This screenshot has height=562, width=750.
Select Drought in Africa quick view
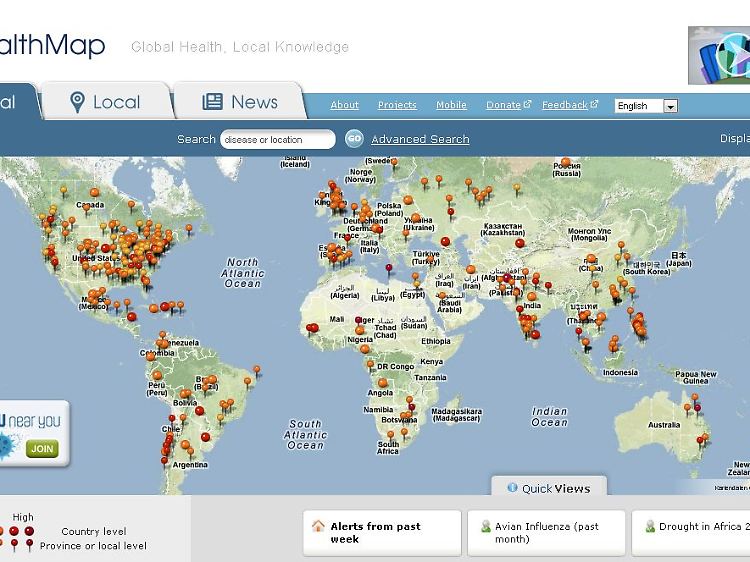point(691,532)
